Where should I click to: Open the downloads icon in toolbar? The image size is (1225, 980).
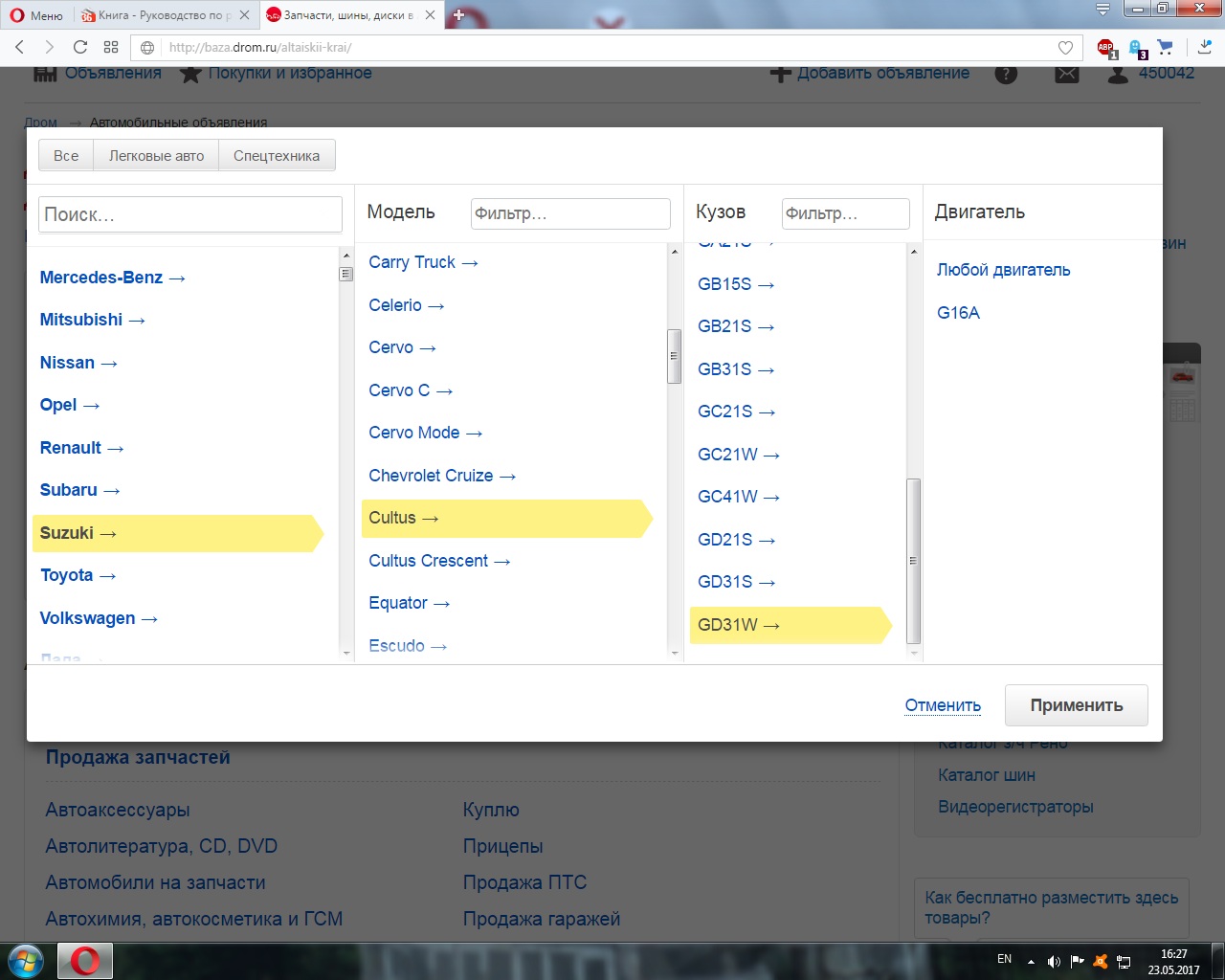point(1204,47)
